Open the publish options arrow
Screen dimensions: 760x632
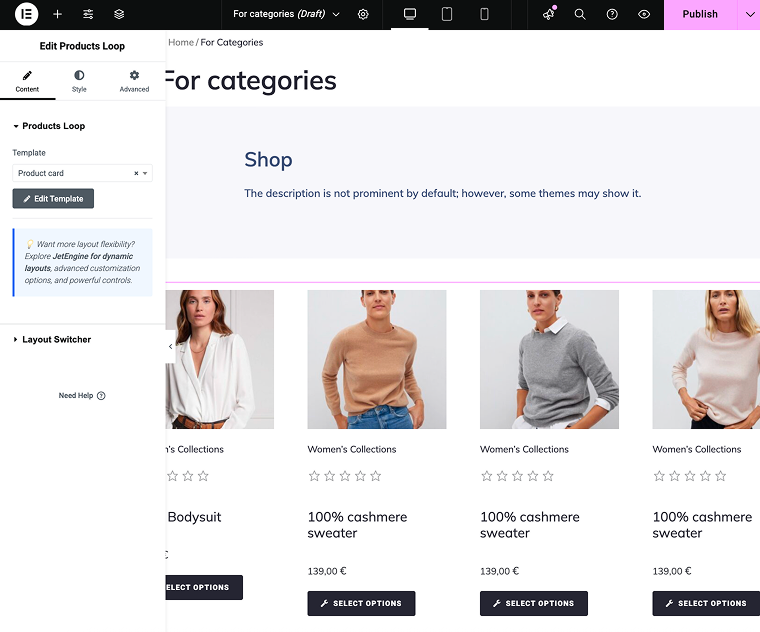click(749, 15)
